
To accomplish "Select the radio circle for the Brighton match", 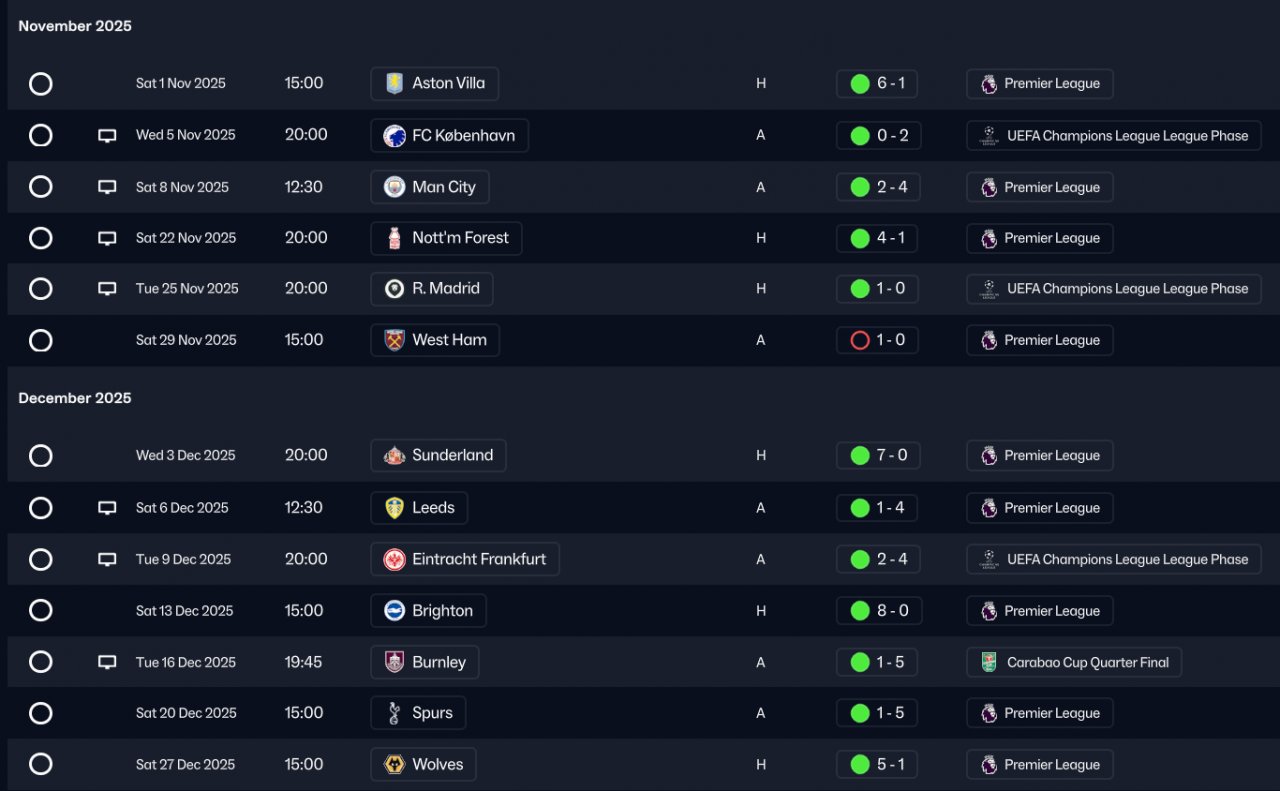I will (x=41, y=611).
